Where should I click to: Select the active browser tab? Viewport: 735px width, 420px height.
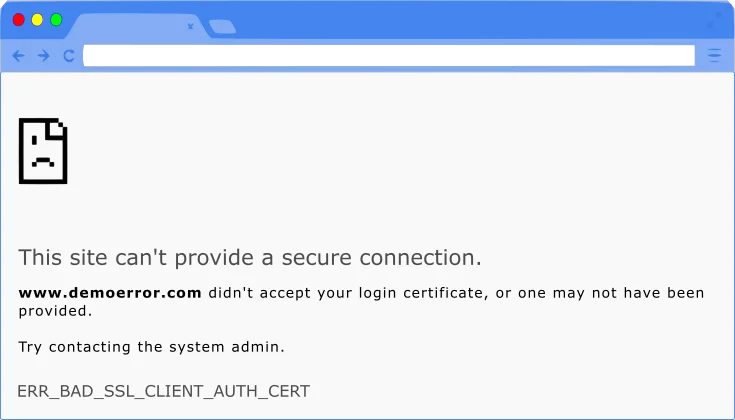click(x=130, y=27)
